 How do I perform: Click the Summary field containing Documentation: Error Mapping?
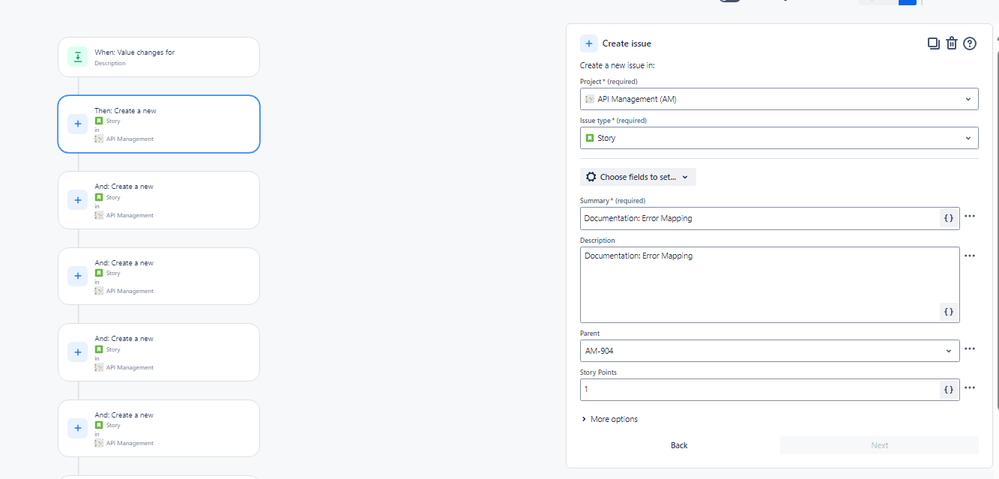[770, 218]
